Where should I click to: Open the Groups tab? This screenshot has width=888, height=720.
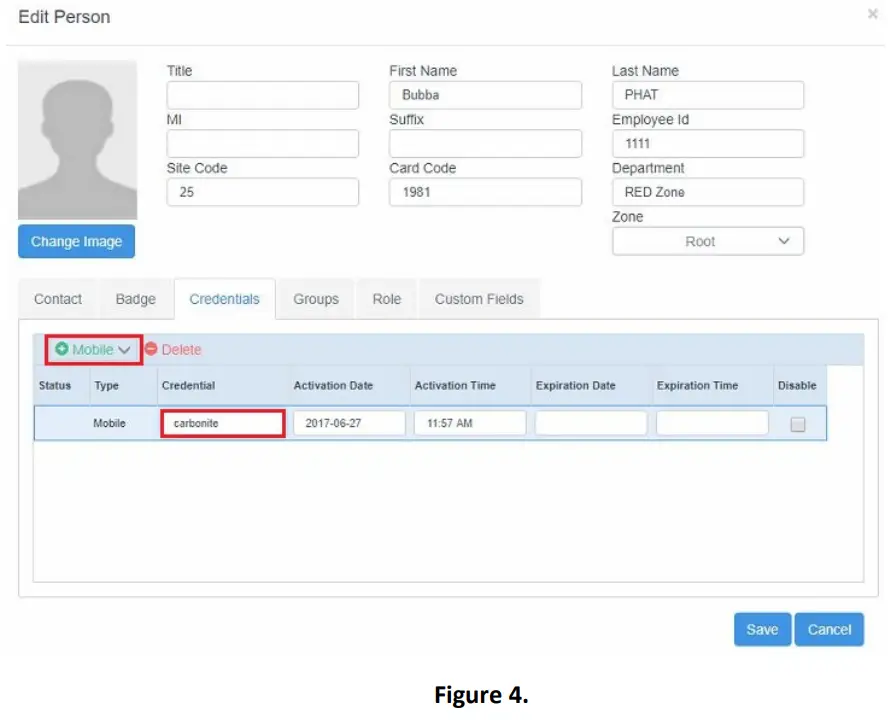click(x=315, y=298)
